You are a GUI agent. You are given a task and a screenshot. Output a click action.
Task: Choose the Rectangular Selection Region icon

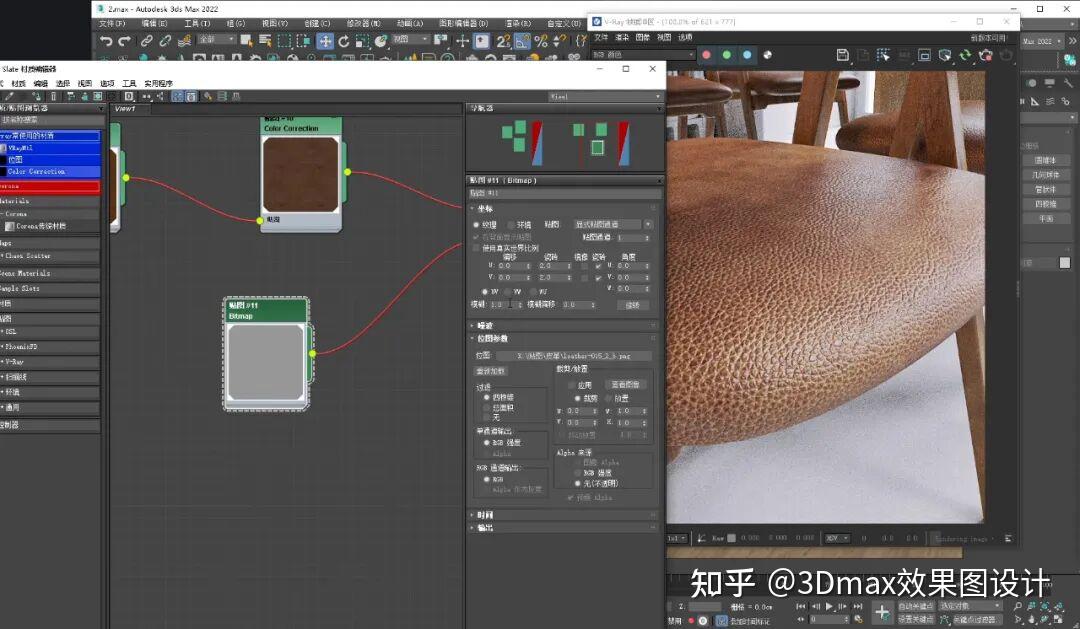[x=284, y=41]
